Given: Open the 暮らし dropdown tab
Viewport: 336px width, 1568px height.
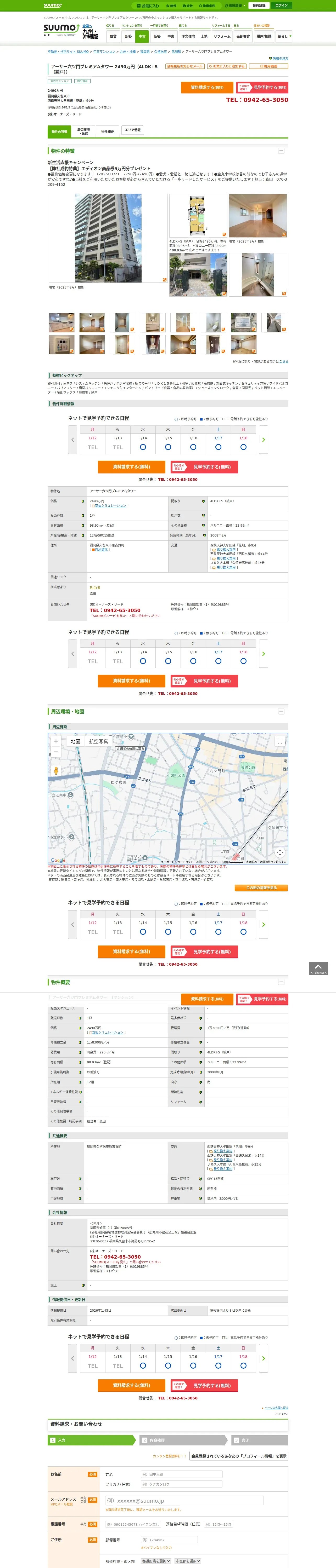Looking at the screenshot, I should click(284, 37).
